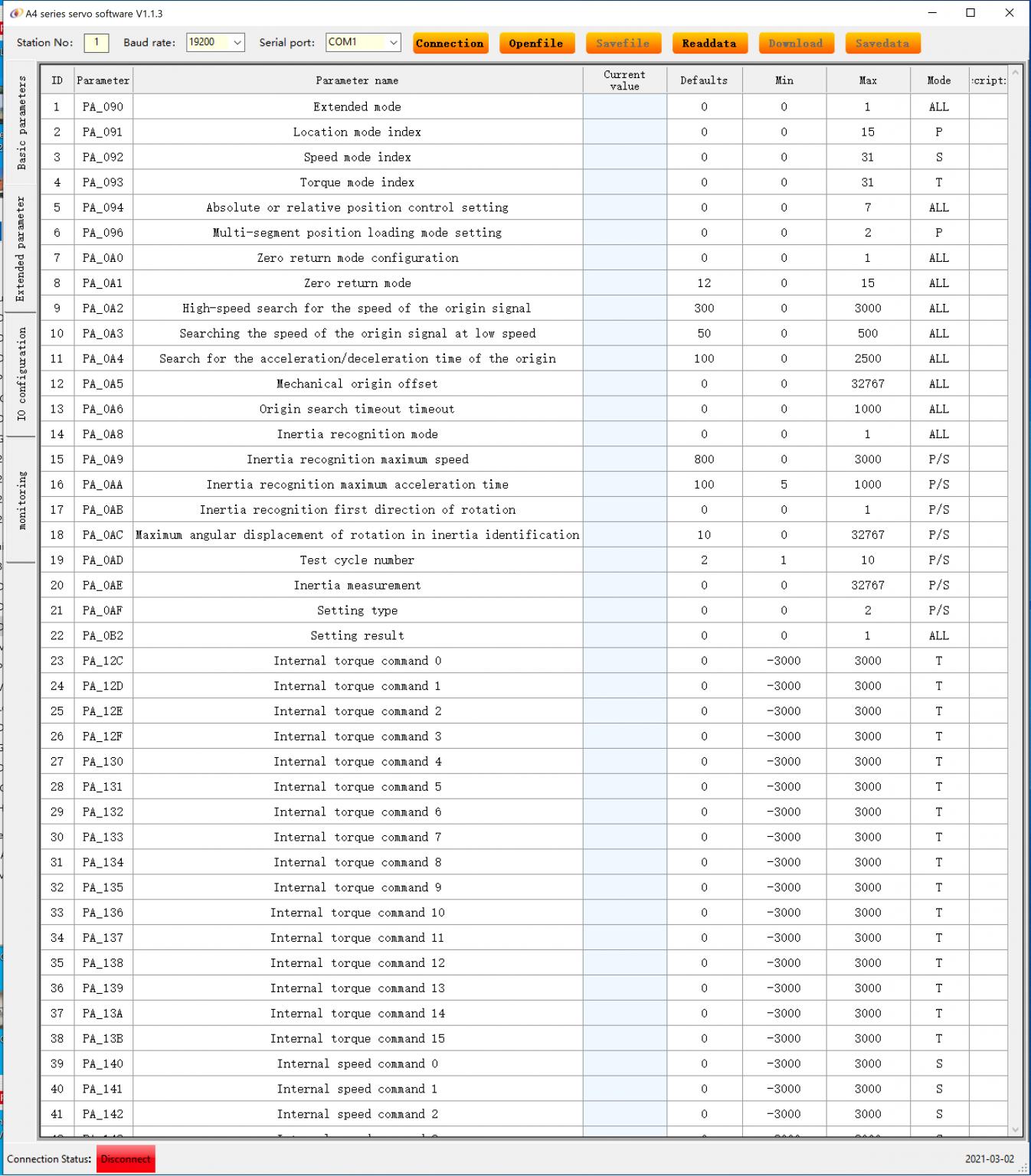The height and width of the screenshot is (1176, 1031).
Task: Click the Station No input field
Action: point(97,43)
